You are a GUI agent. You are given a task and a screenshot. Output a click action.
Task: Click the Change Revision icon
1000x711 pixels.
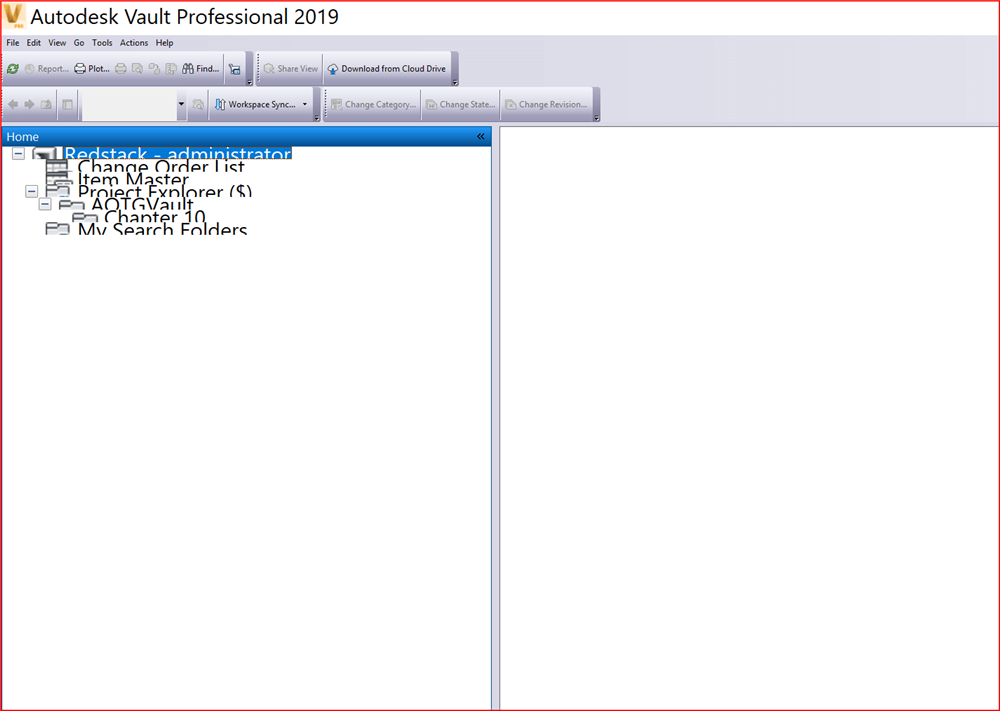511,104
